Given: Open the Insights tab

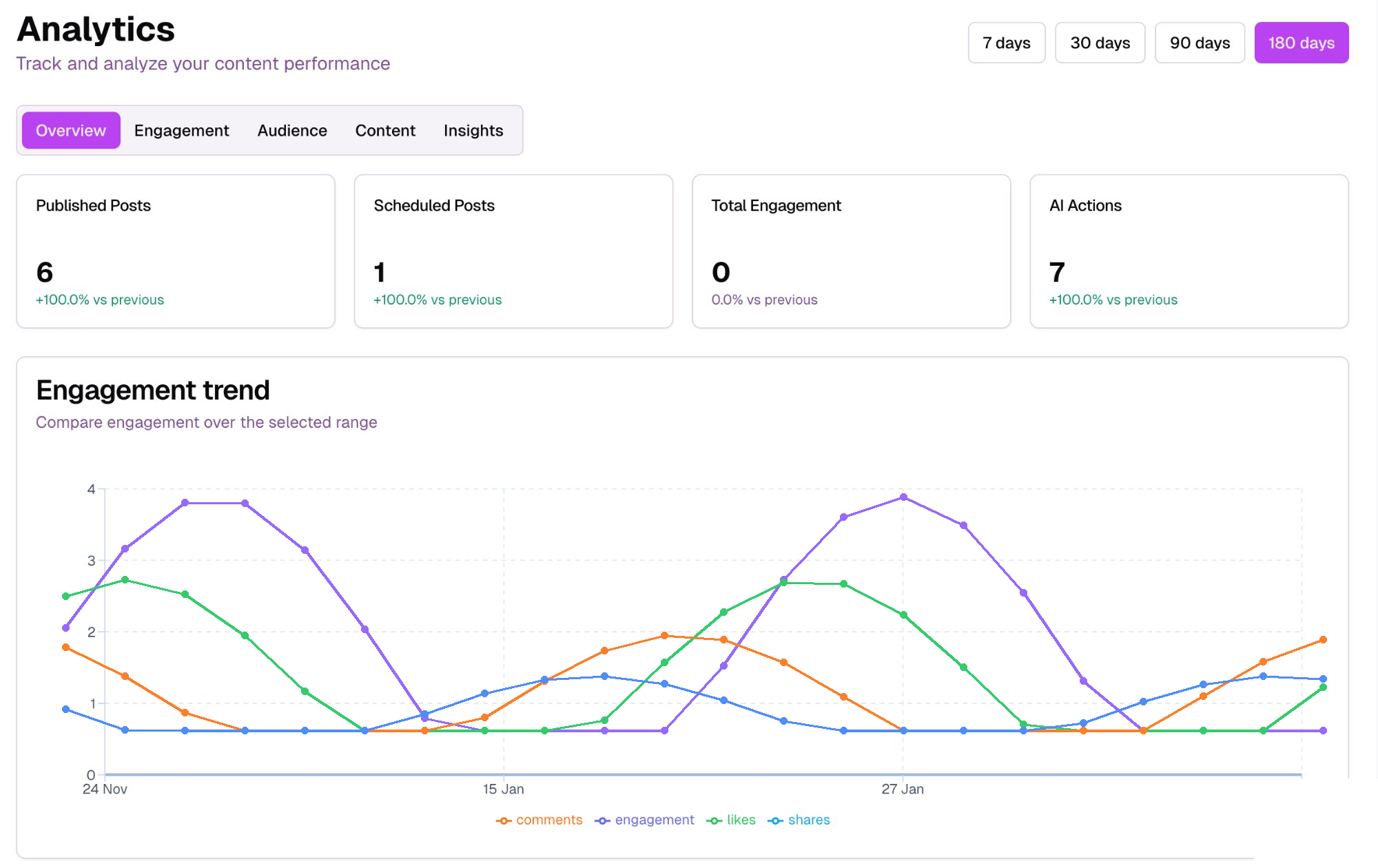Looking at the screenshot, I should [473, 130].
